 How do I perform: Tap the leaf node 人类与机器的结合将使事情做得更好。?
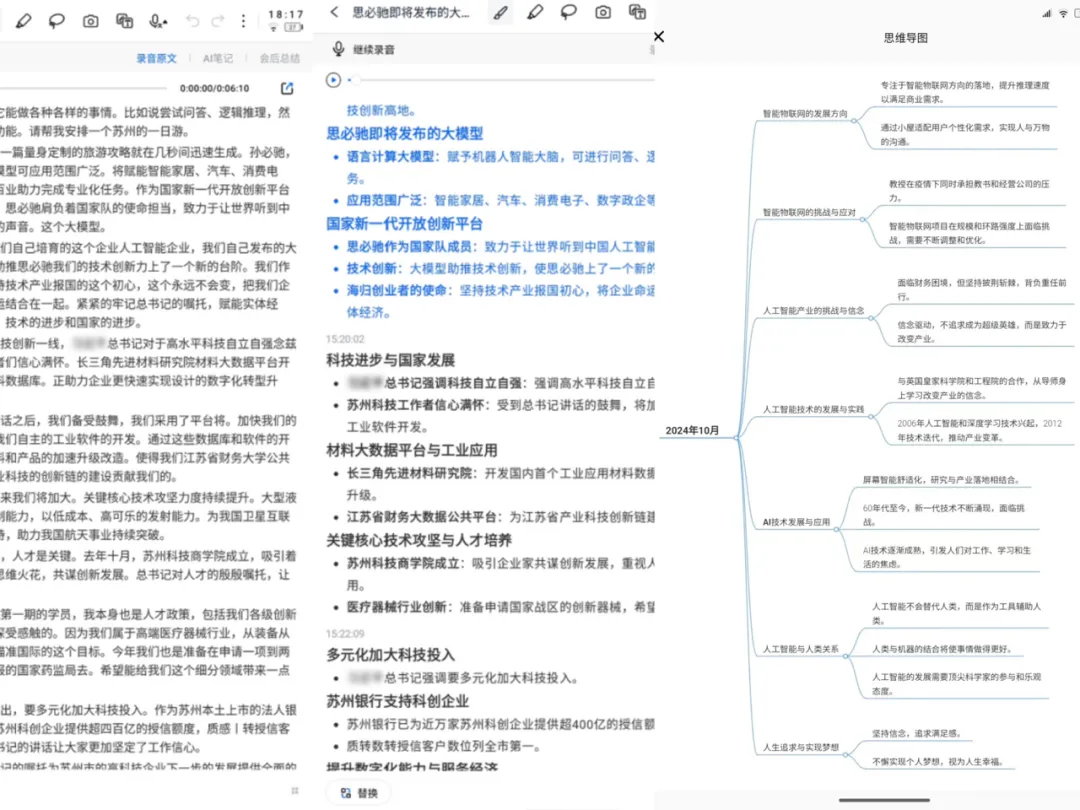[942, 649]
